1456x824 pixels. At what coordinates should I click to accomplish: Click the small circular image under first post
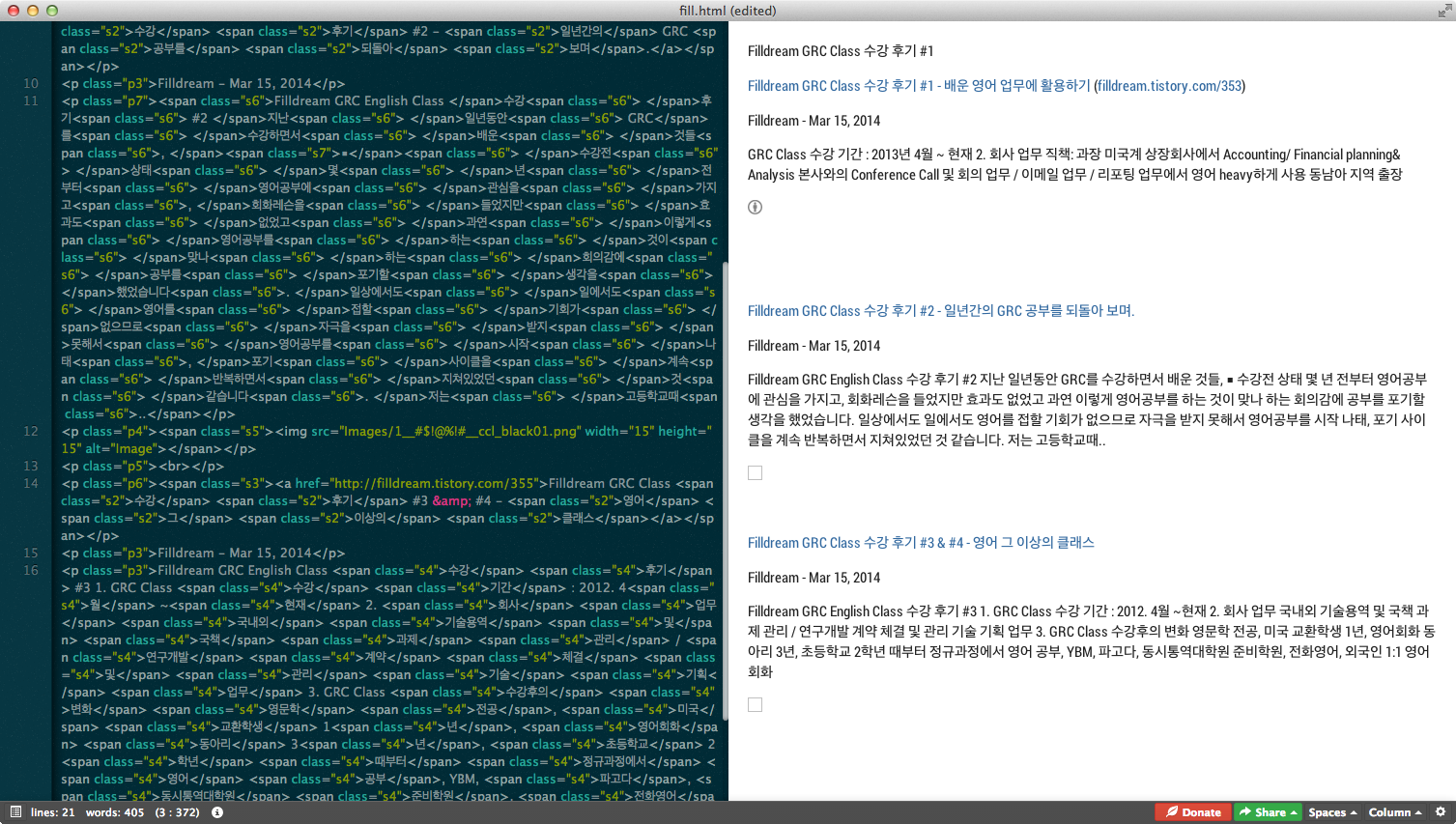click(x=756, y=207)
